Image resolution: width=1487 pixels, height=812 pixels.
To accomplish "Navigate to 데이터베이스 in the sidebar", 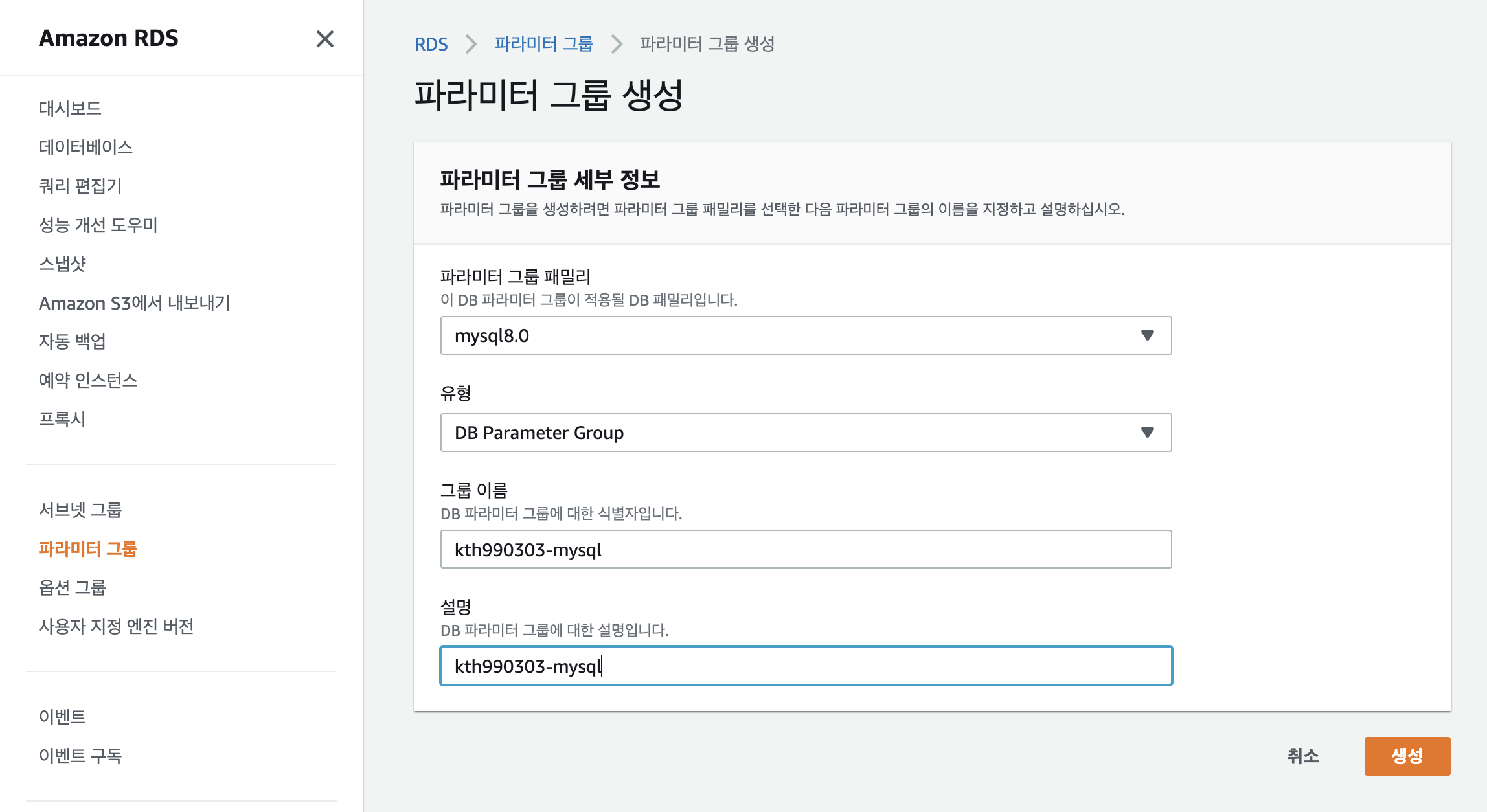I will point(85,147).
